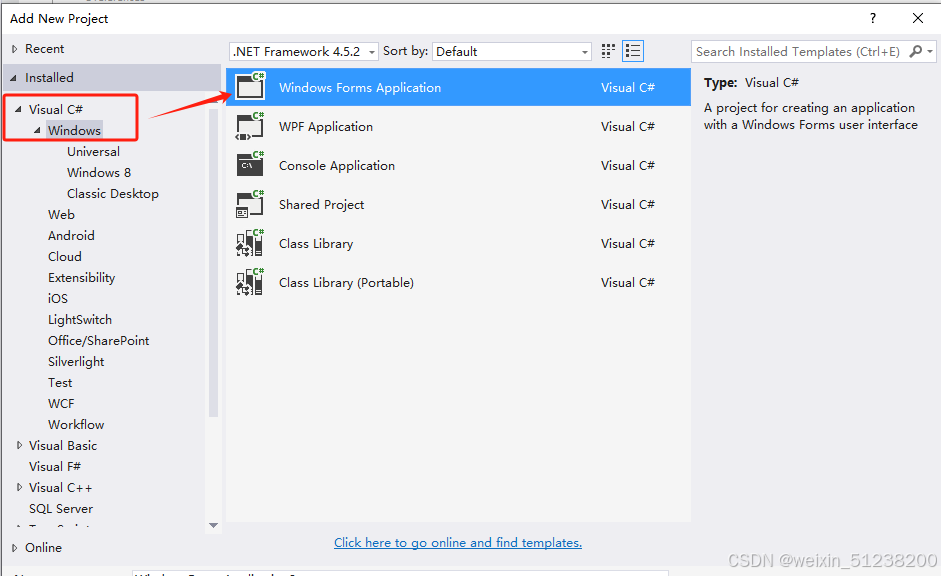Select the Office/SharePoint category
The height and width of the screenshot is (576, 941).
coord(98,340)
